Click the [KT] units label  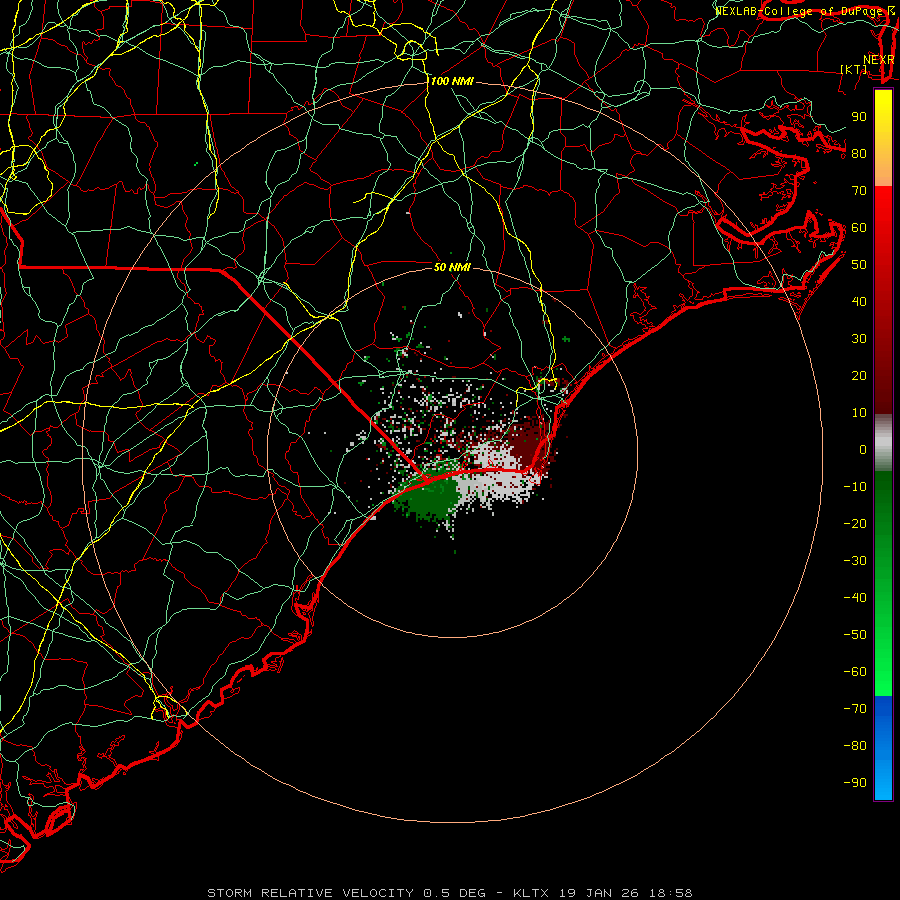(x=854, y=69)
